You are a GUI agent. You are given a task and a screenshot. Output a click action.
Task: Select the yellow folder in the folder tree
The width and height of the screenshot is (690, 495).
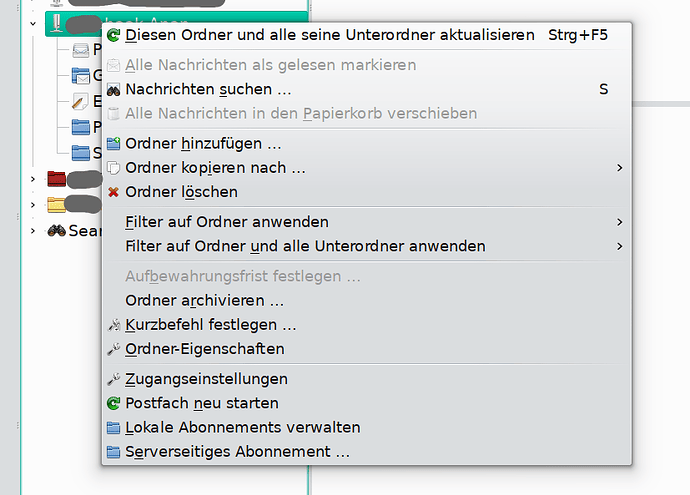57,205
